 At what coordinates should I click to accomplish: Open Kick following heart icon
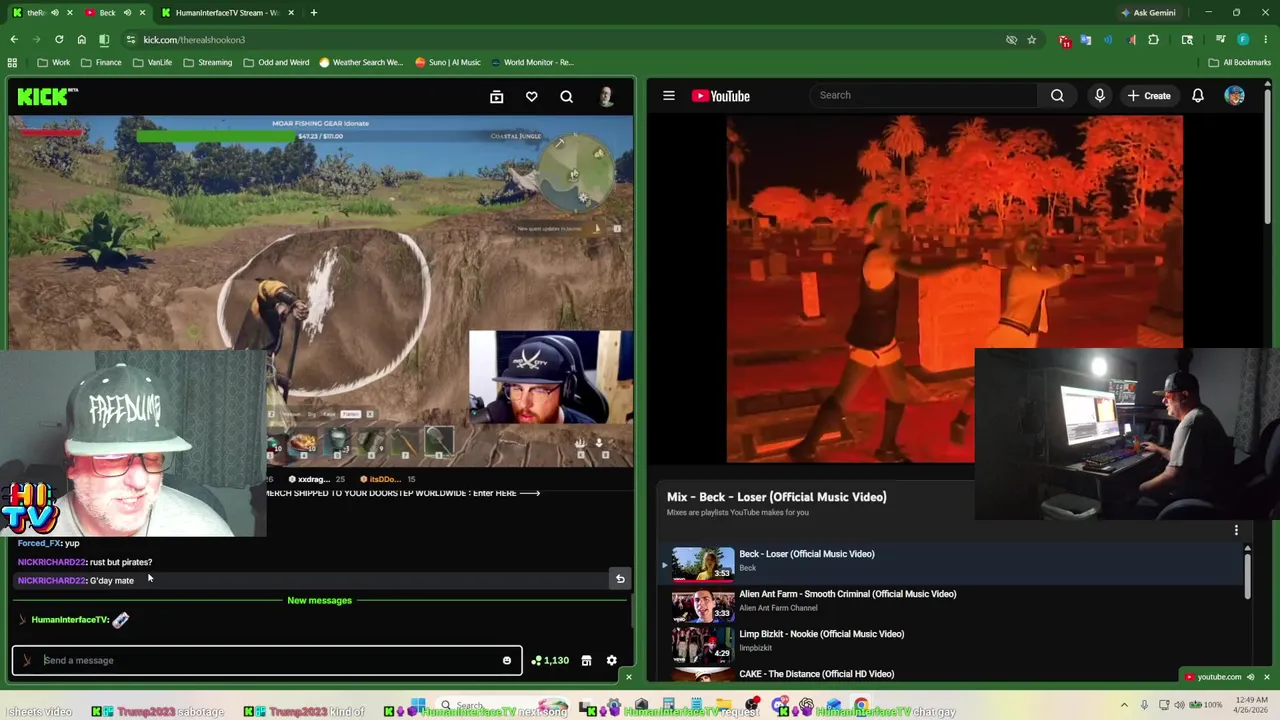click(x=532, y=97)
